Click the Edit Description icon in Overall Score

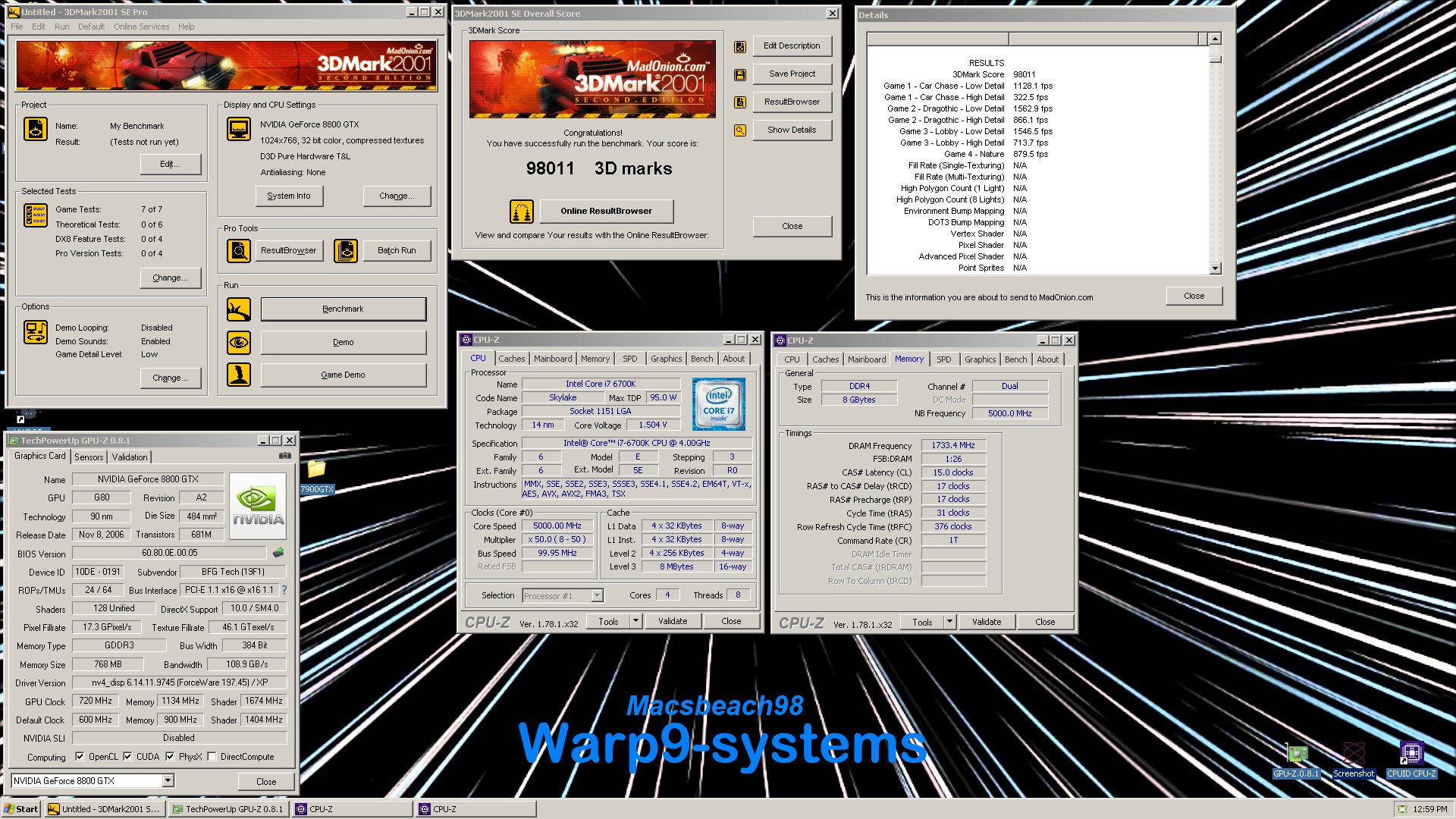point(740,47)
